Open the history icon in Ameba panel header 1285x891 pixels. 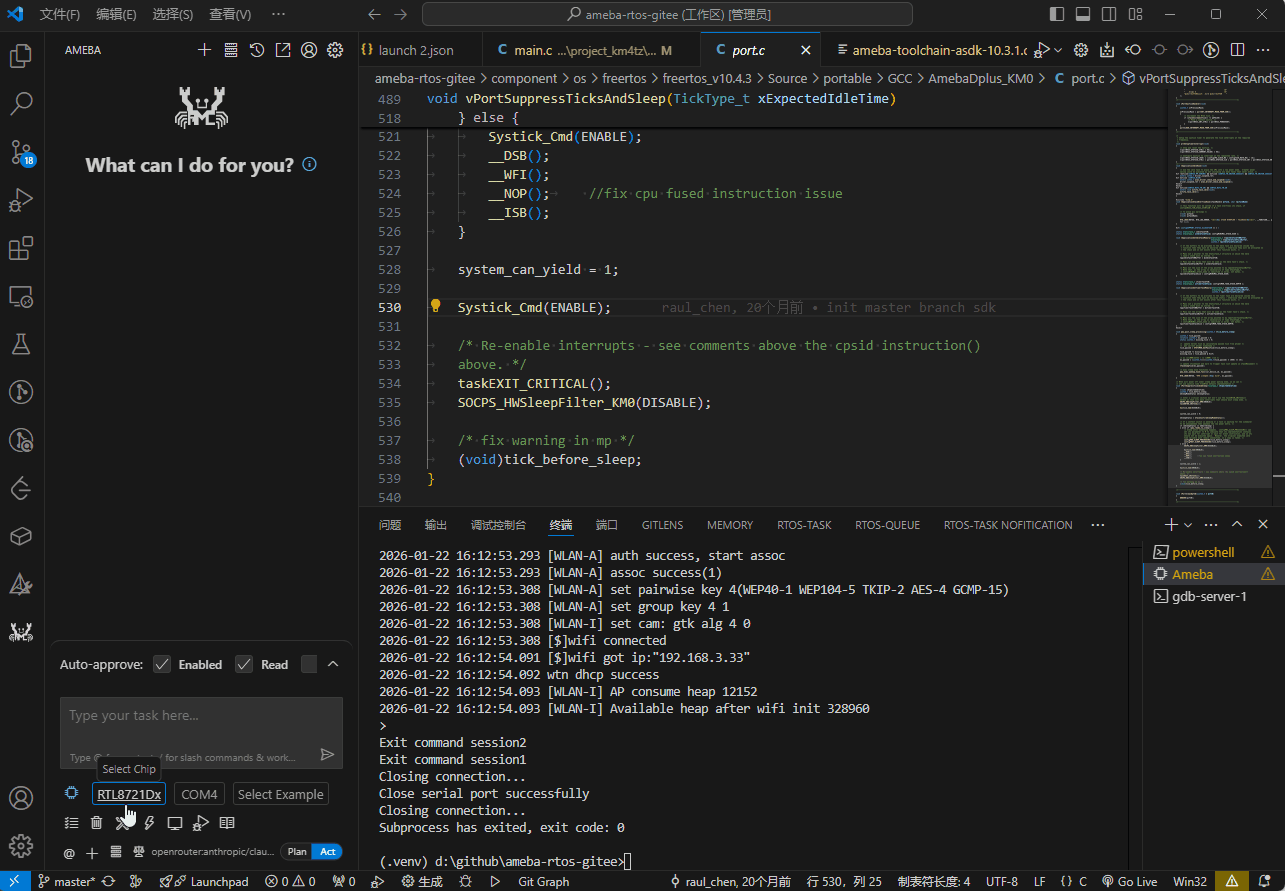tap(257, 50)
